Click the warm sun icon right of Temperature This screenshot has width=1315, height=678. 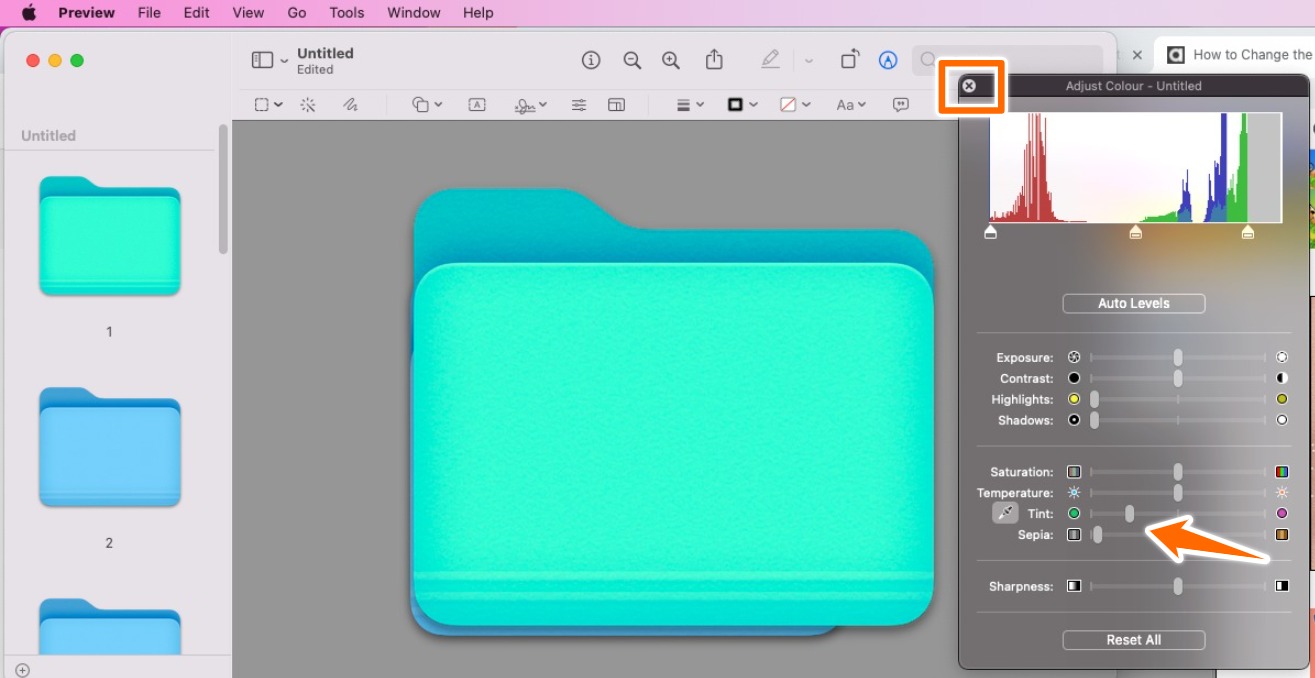[1282, 493]
